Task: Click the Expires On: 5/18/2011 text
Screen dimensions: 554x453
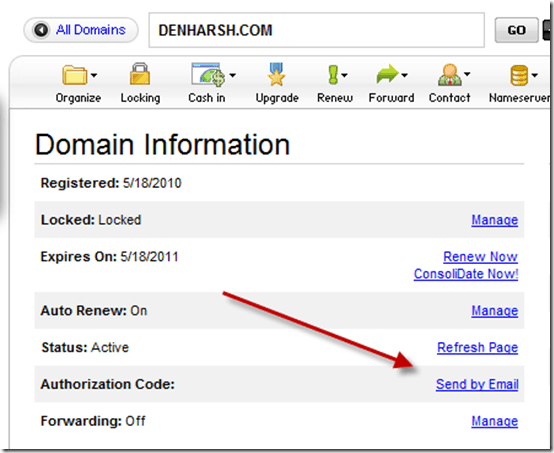Action: pos(110,257)
